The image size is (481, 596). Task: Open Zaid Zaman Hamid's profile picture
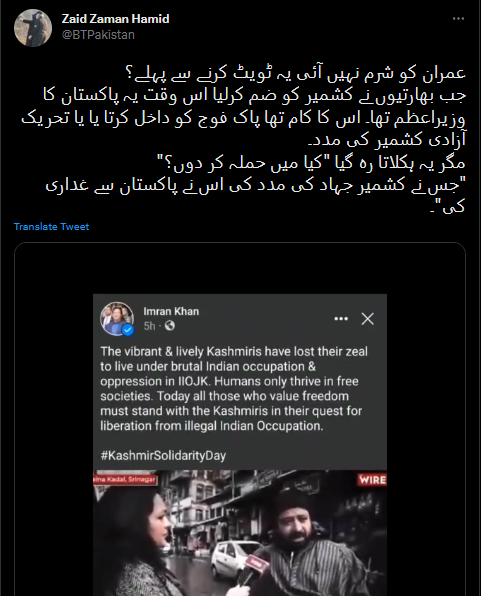pyautogui.click(x=33, y=28)
